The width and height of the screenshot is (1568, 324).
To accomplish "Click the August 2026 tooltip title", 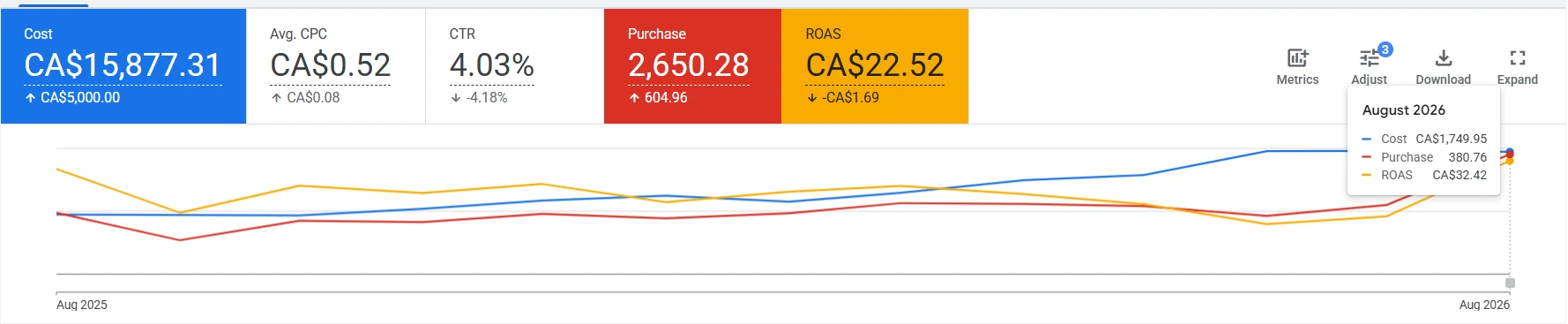I will (1403, 110).
